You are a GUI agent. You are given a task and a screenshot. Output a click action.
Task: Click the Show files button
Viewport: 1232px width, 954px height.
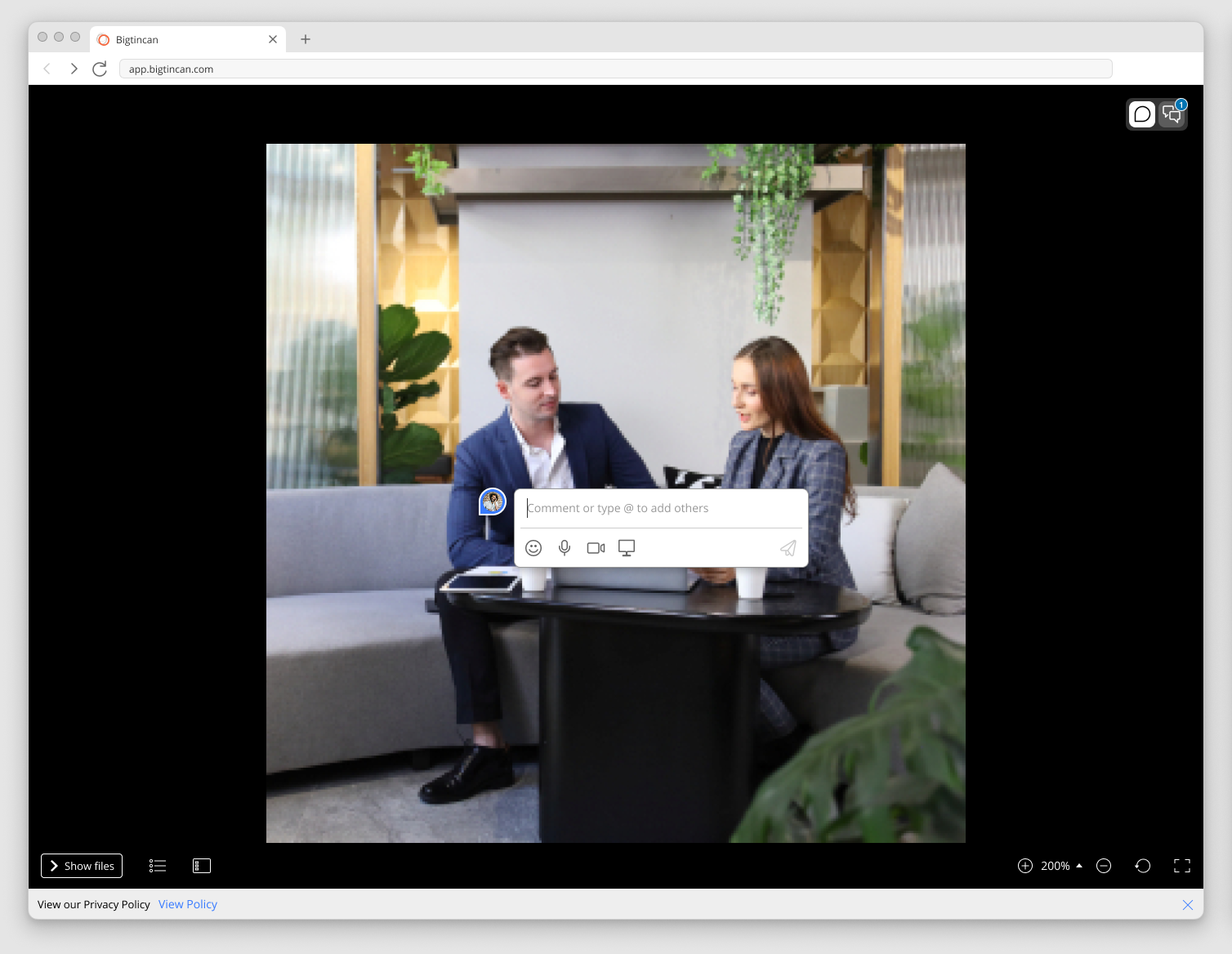tap(82, 866)
